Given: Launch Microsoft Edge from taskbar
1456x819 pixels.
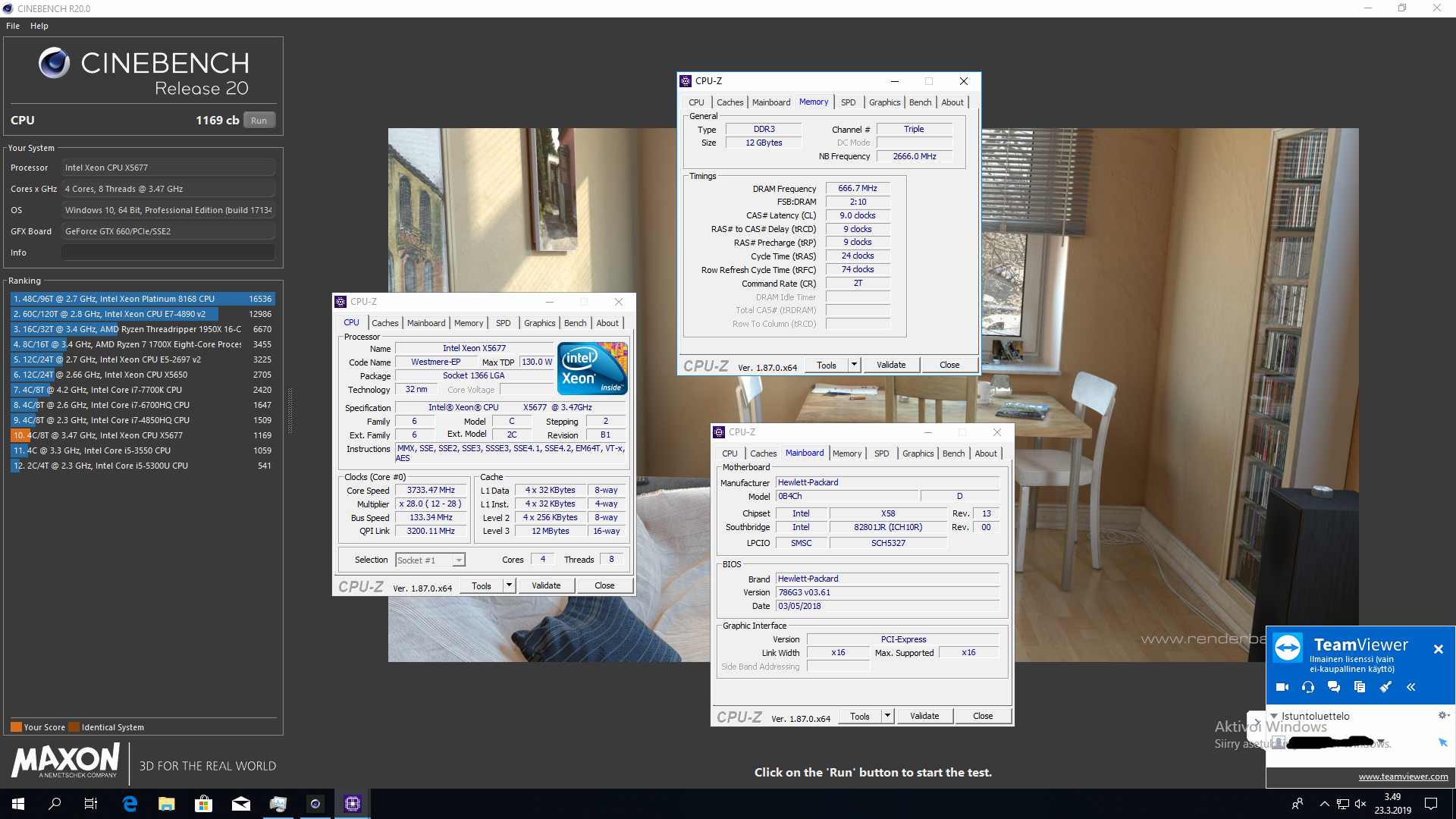Looking at the screenshot, I should tap(130, 804).
